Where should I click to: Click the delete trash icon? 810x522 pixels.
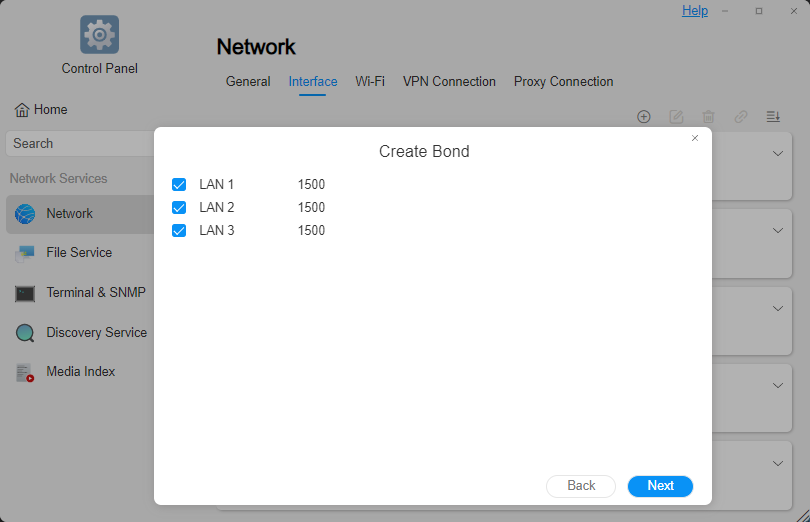708,116
